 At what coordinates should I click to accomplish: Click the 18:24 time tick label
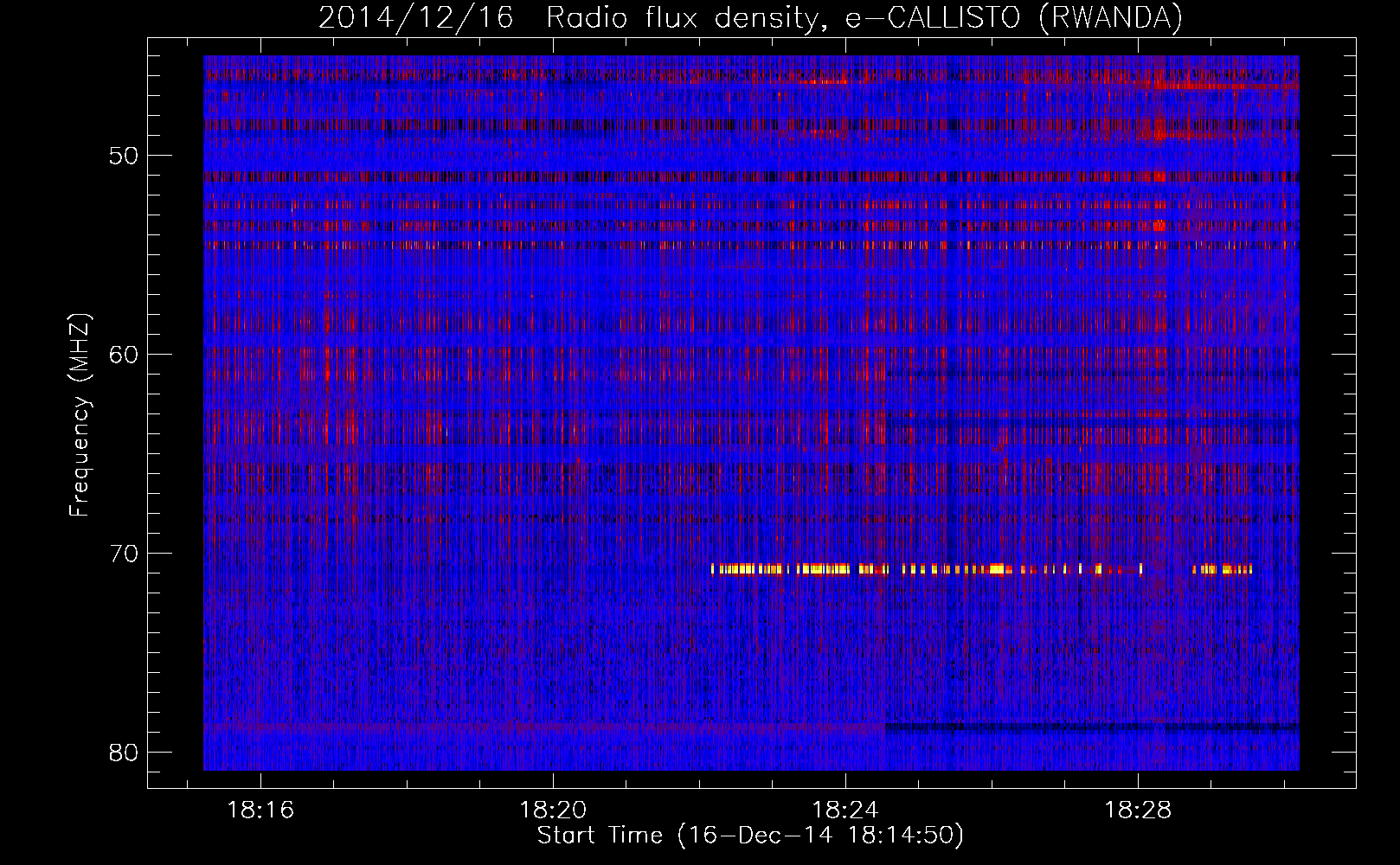click(845, 811)
